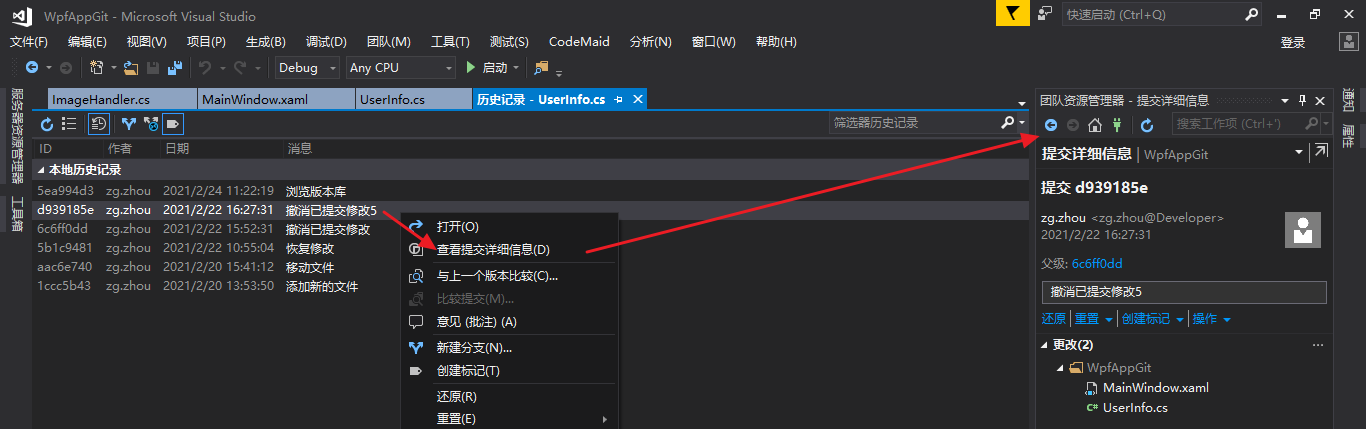The height and width of the screenshot is (429, 1366).
Task: Click back arrow in Team Explorer toolbar
Action: 1051,125
